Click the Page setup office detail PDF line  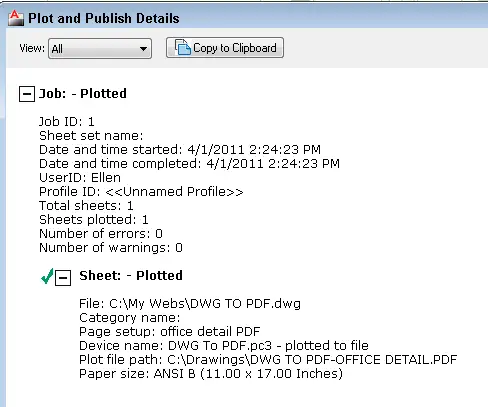tap(170, 332)
